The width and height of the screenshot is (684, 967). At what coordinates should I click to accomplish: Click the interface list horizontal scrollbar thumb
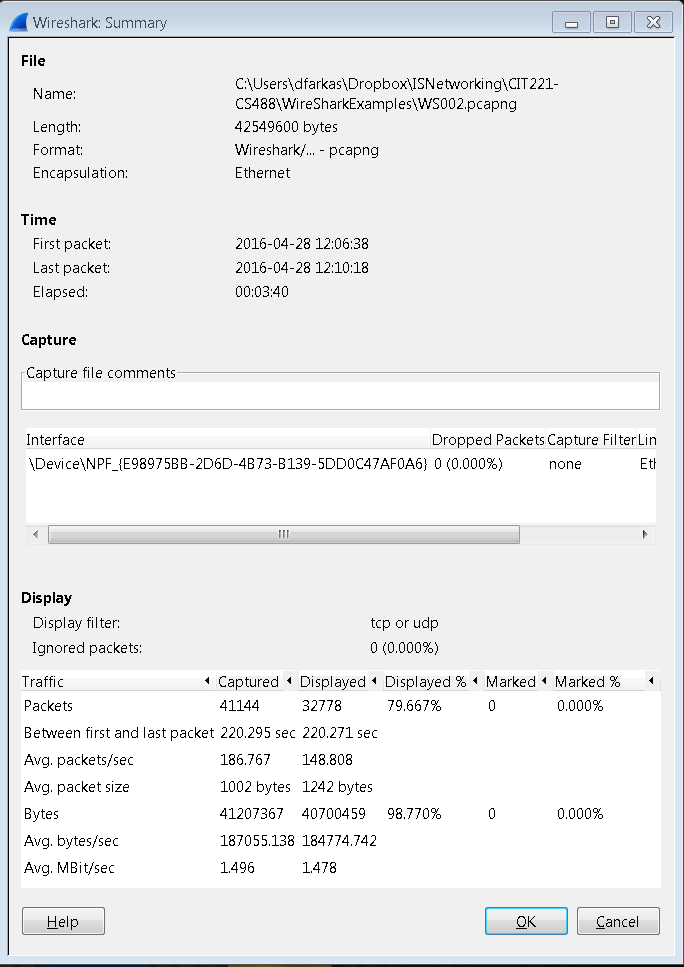click(284, 534)
